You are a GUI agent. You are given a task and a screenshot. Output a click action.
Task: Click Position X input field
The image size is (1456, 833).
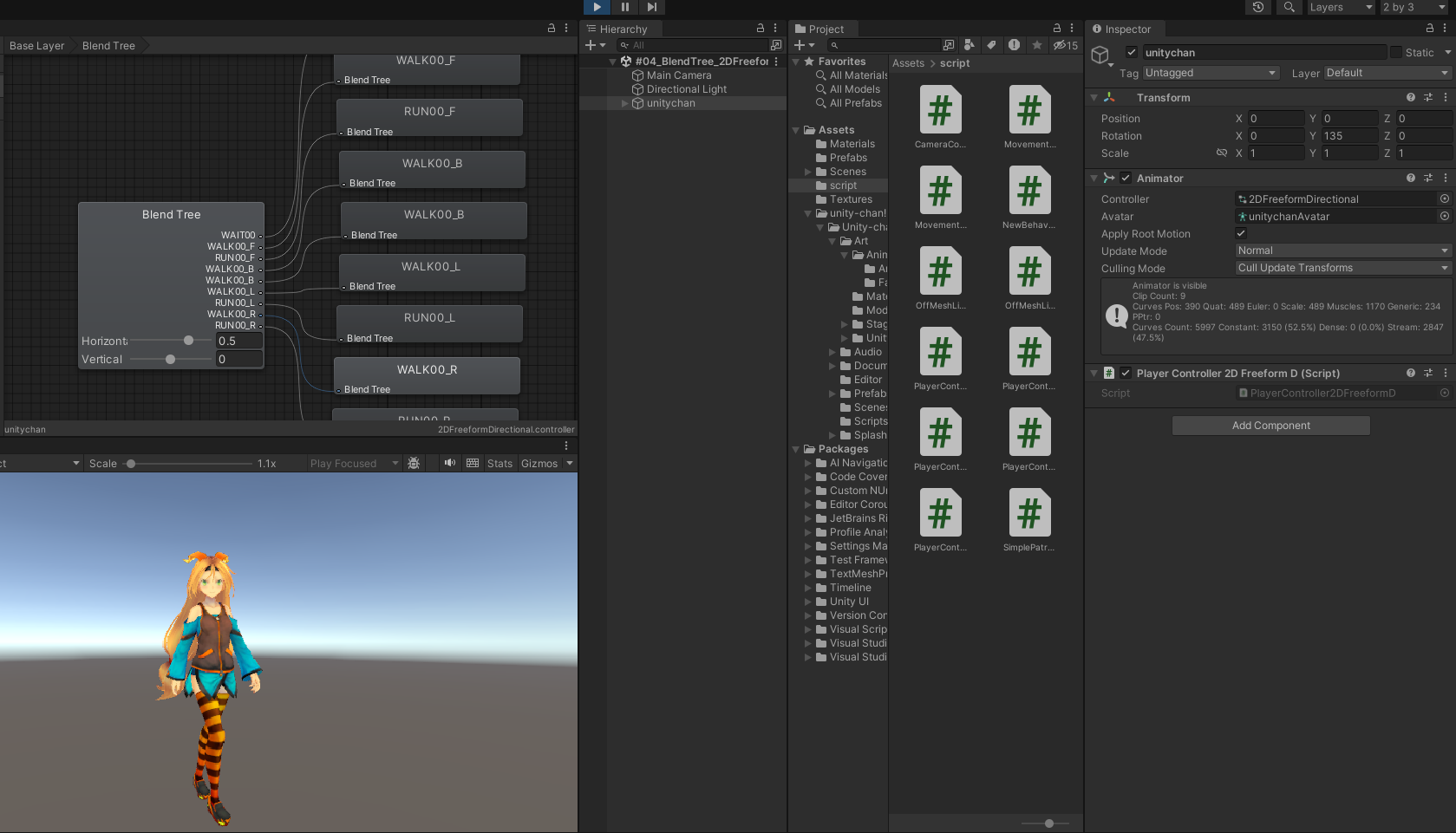point(1276,118)
